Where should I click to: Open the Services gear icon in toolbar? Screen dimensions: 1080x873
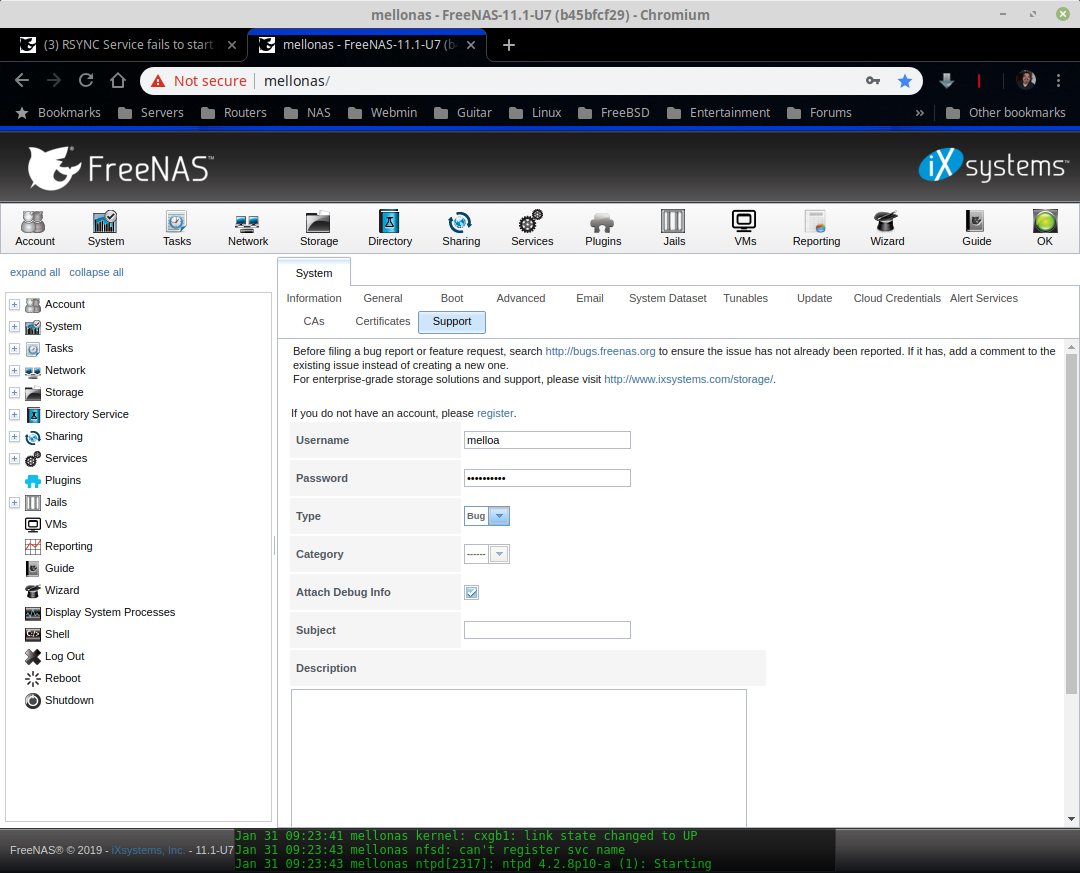tap(531, 228)
